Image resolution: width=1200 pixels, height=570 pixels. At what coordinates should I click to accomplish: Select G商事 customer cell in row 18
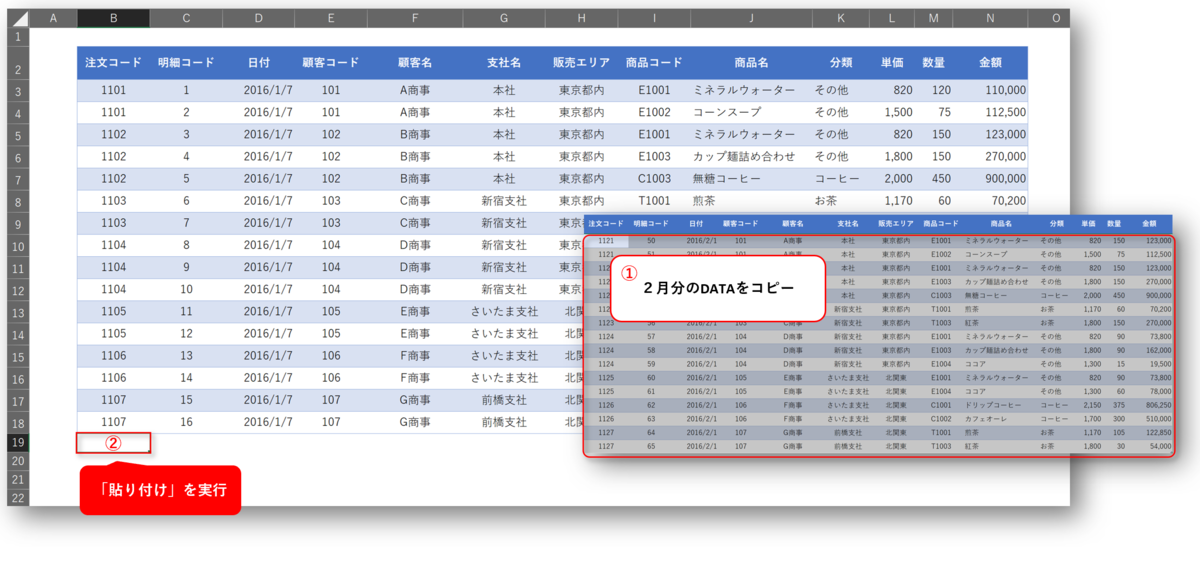(x=415, y=422)
